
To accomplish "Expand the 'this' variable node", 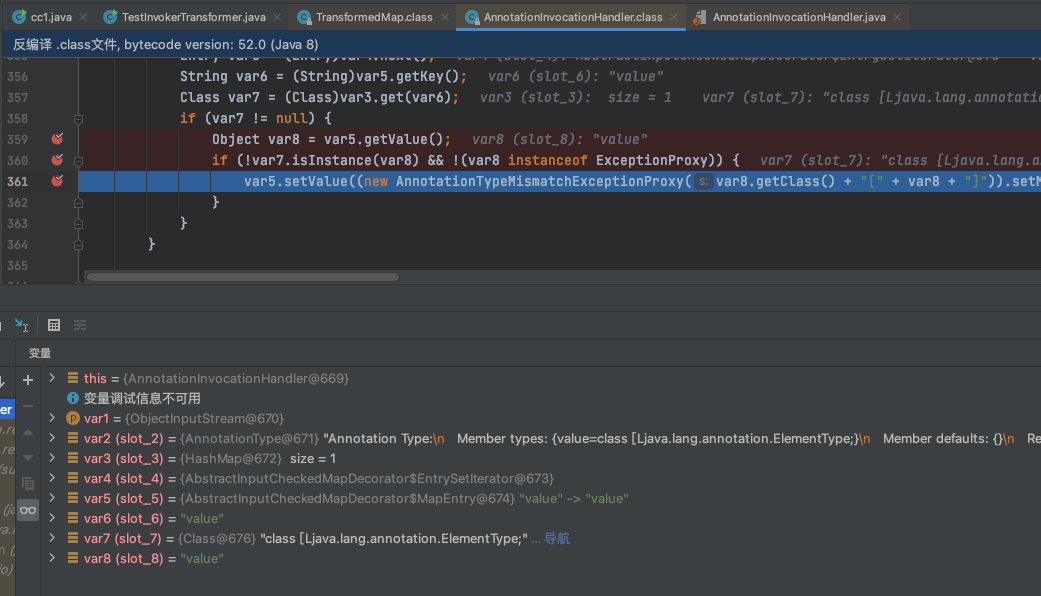I will tap(52, 378).
